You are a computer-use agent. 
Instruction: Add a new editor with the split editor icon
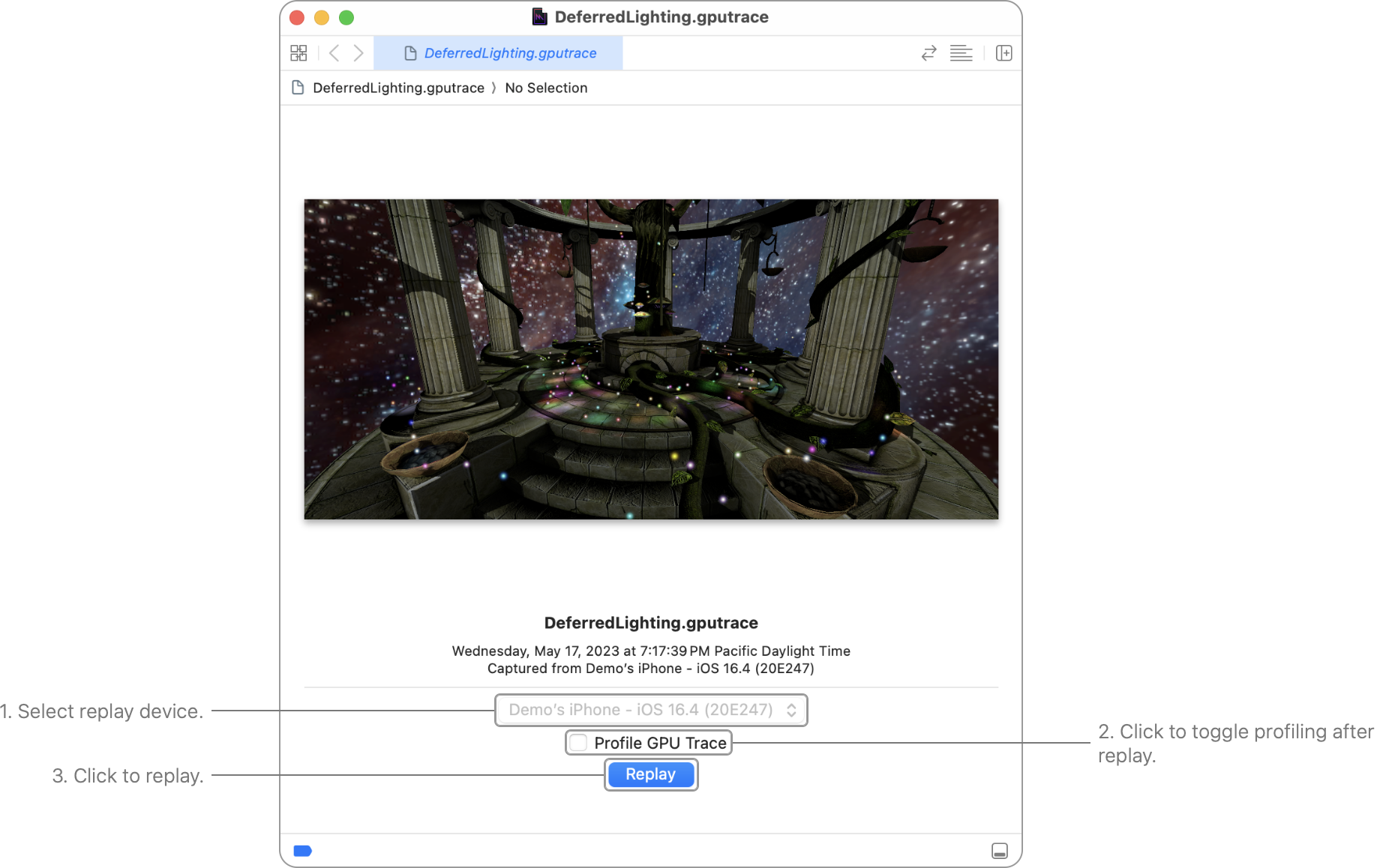(x=1004, y=52)
